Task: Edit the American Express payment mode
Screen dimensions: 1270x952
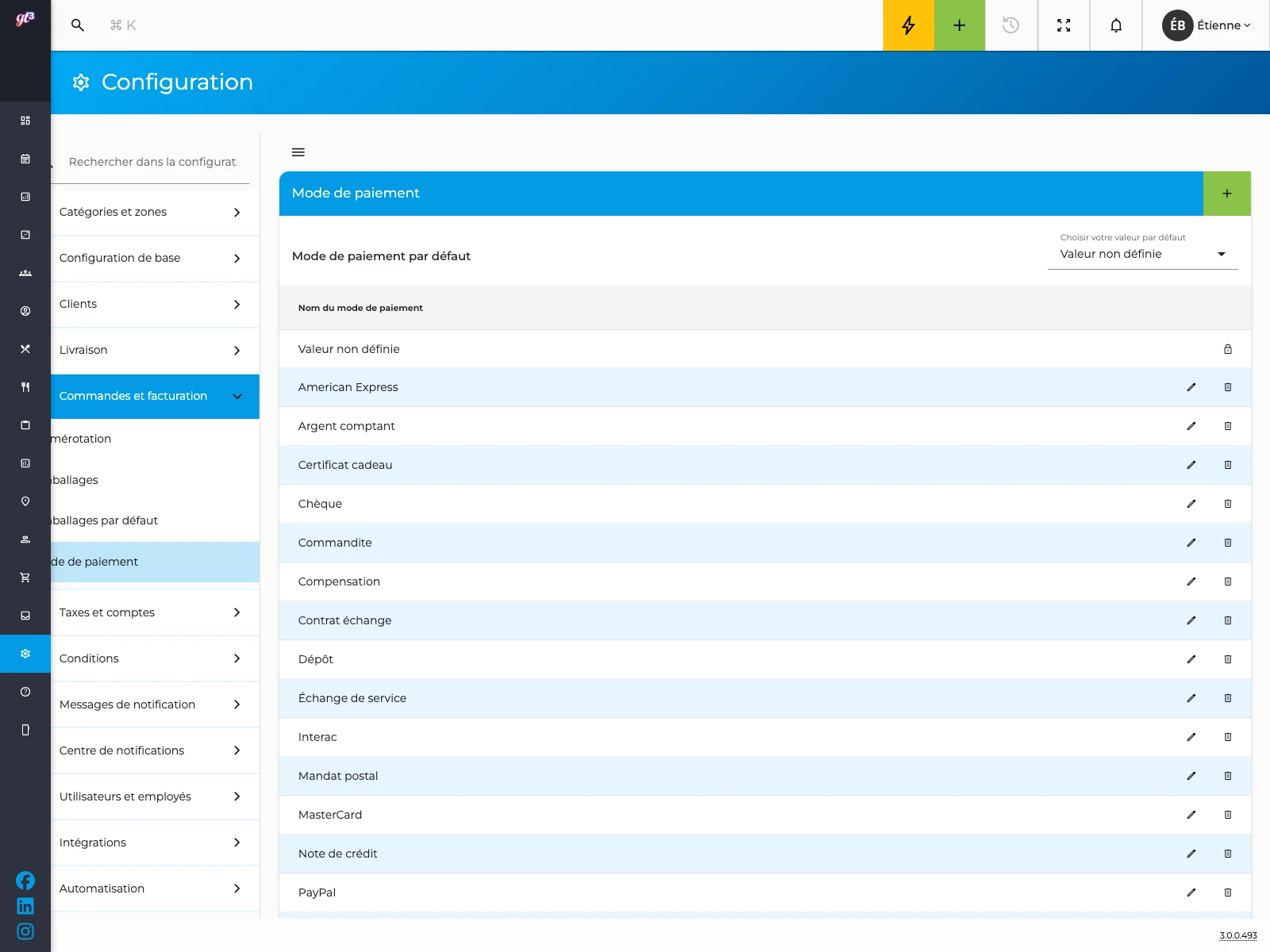Action: pos(1191,387)
